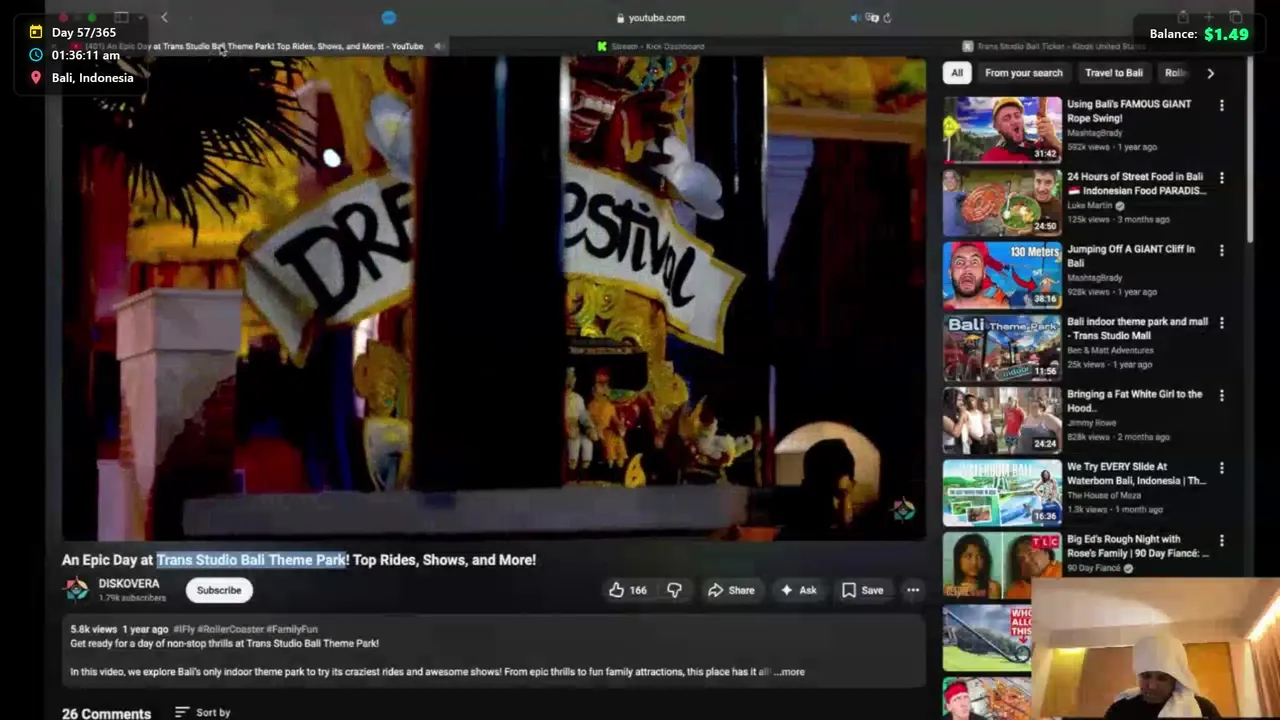The height and width of the screenshot is (720, 1280).
Task: Open the Sort by comments dropdown
Action: tap(202, 712)
